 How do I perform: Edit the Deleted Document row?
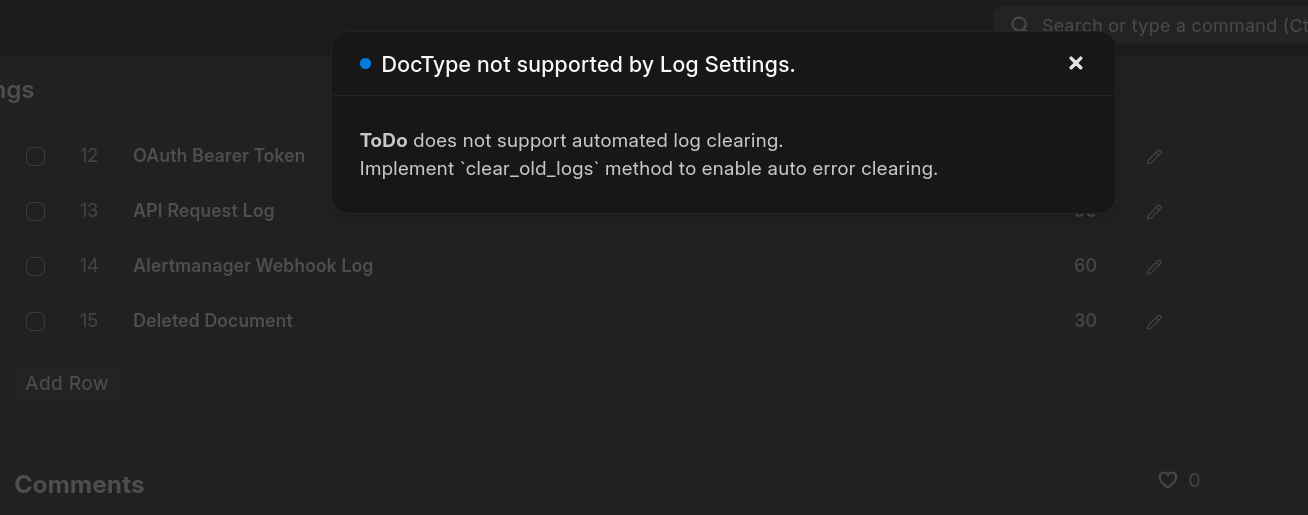(1154, 322)
